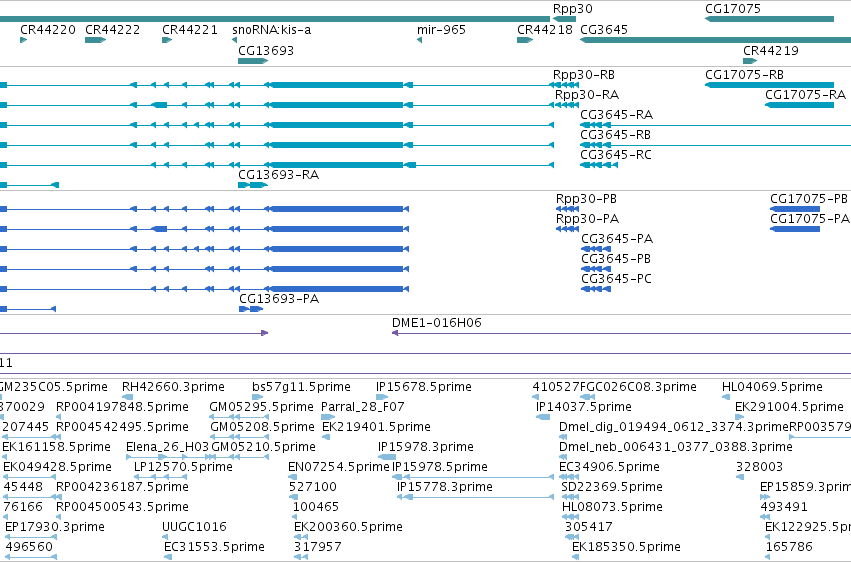Click the CR44220 gene label
Image resolution: width=851 pixels, height=562 pixels.
pyautogui.click(x=48, y=30)
